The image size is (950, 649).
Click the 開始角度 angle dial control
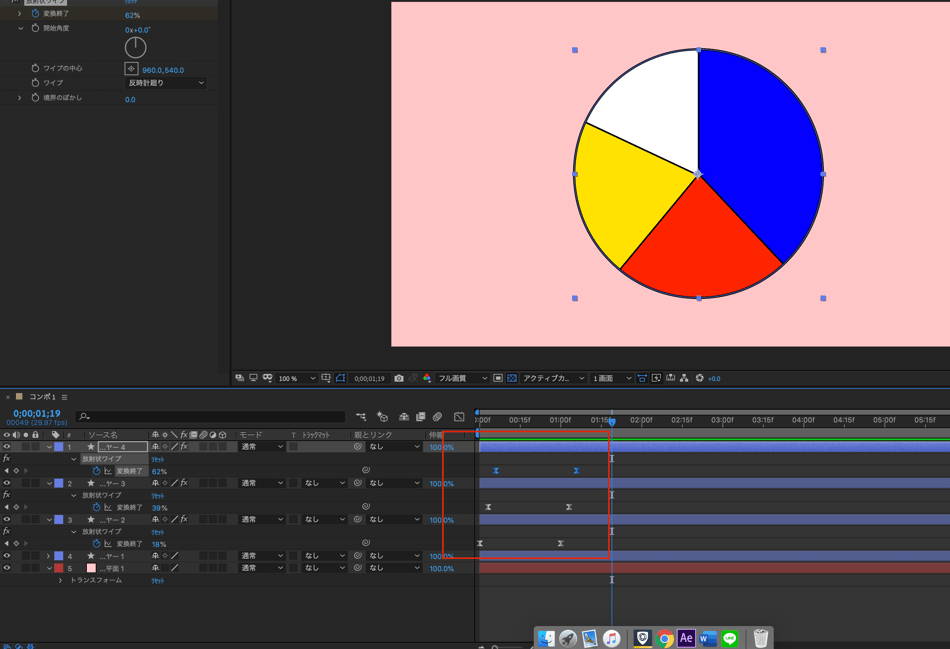pos(135,47)
